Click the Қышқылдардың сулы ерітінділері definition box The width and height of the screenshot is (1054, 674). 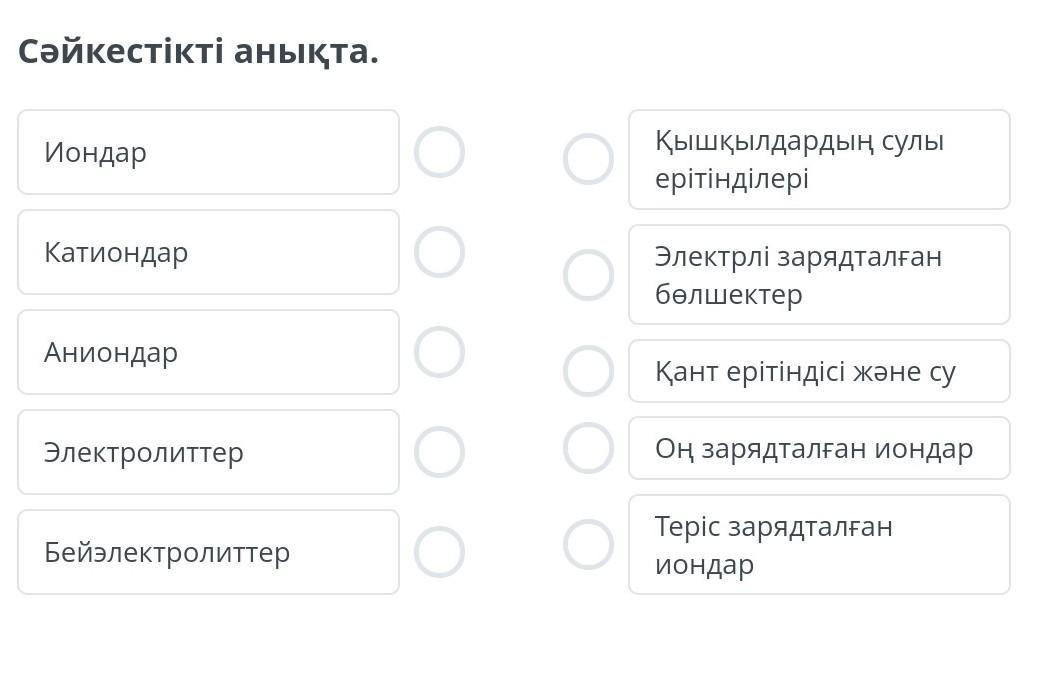pyautogui.click(x=819, y=159)
